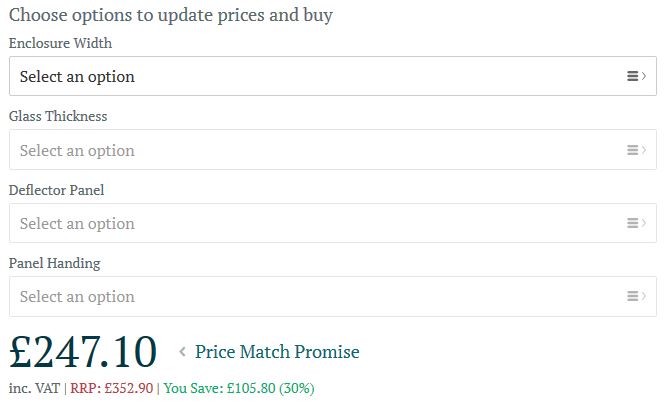Click the Panel Handing list icon
Viewport: 672px width, 407px height.
636,296
